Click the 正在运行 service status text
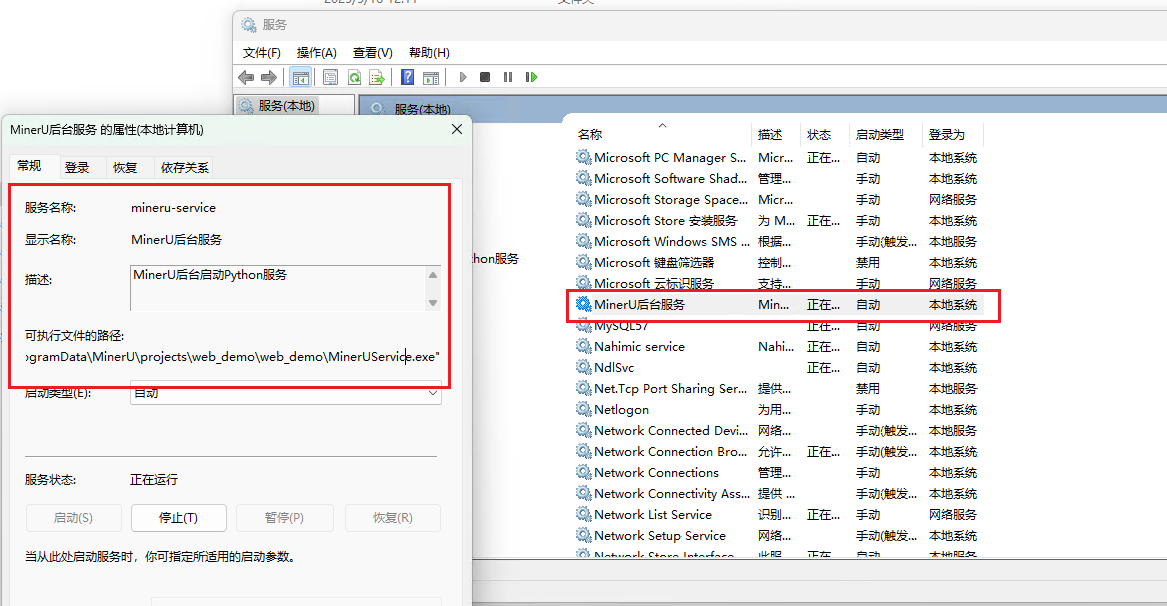 (x=154, y=479)
